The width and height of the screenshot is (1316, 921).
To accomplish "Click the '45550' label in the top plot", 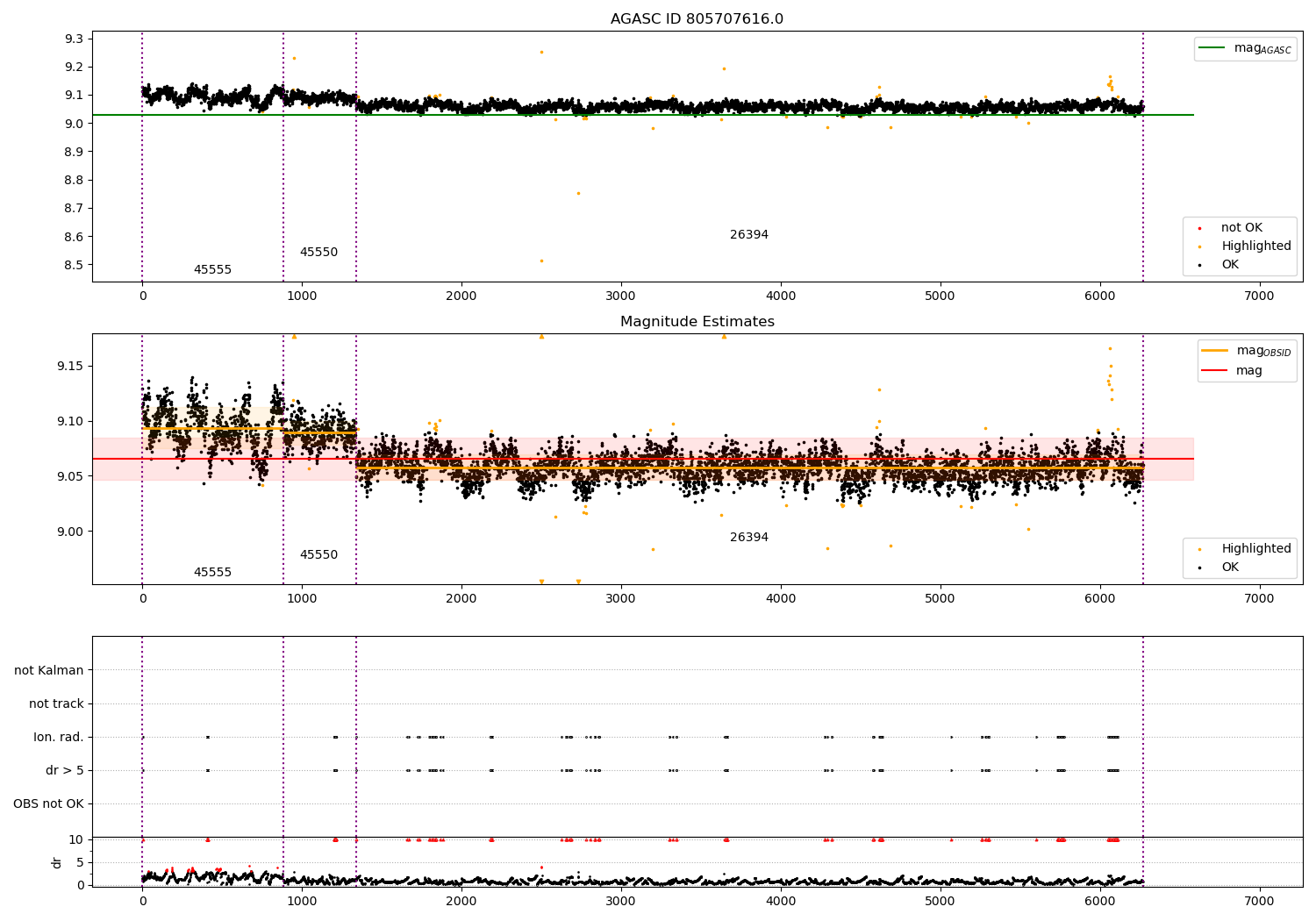I will pyautogui.click(x=318, y=253).
